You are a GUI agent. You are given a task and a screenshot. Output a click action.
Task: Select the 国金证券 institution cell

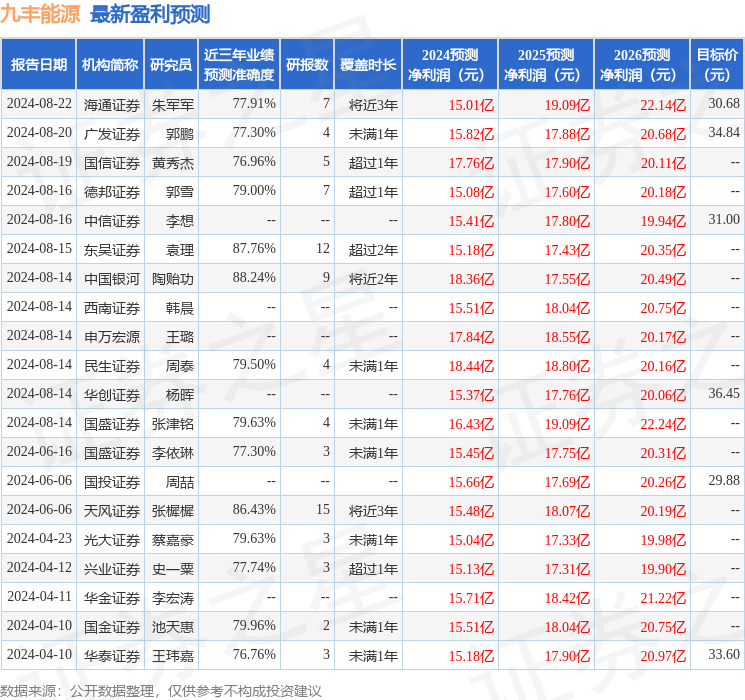112,627
